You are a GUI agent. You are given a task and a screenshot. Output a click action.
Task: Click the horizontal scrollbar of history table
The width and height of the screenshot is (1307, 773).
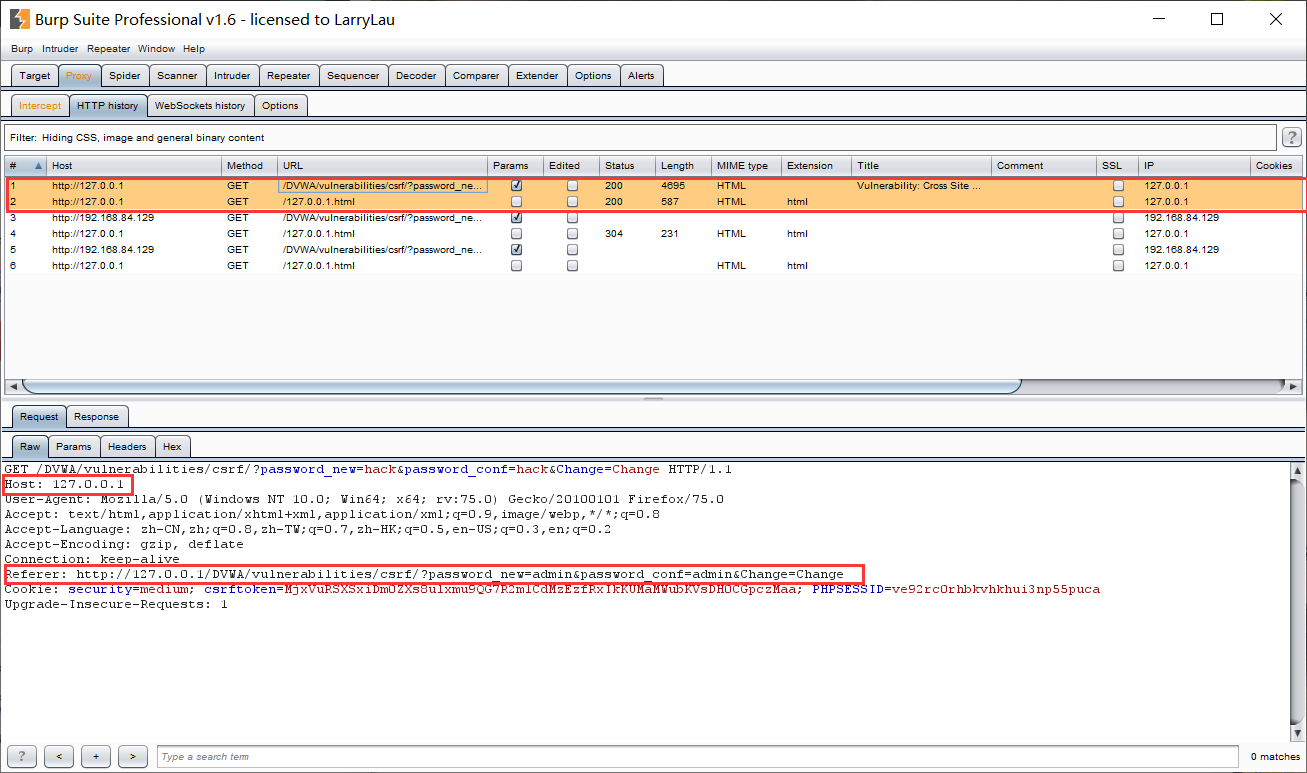[521, 386]
